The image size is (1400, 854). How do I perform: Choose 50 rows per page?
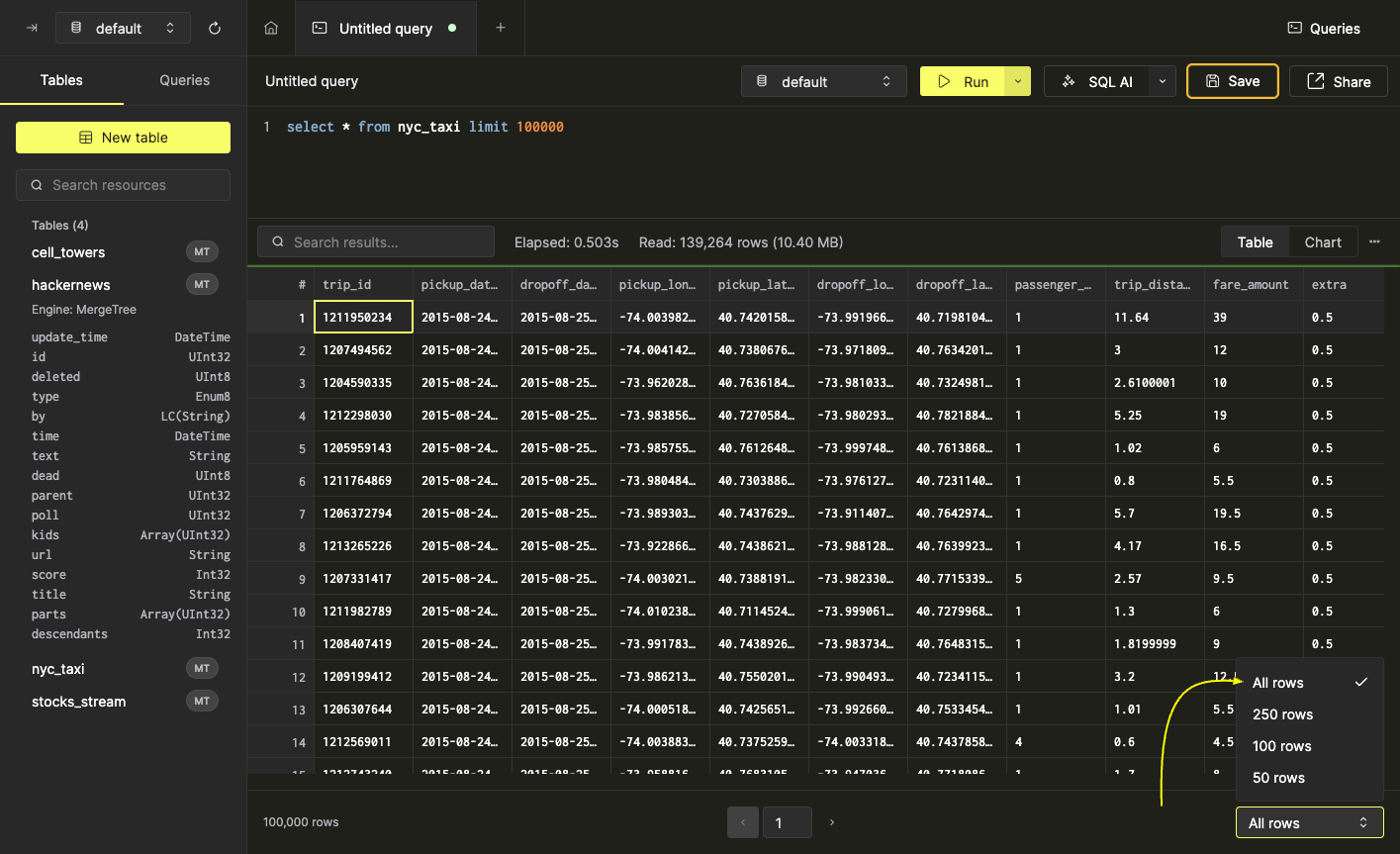tap(1278, 778)
